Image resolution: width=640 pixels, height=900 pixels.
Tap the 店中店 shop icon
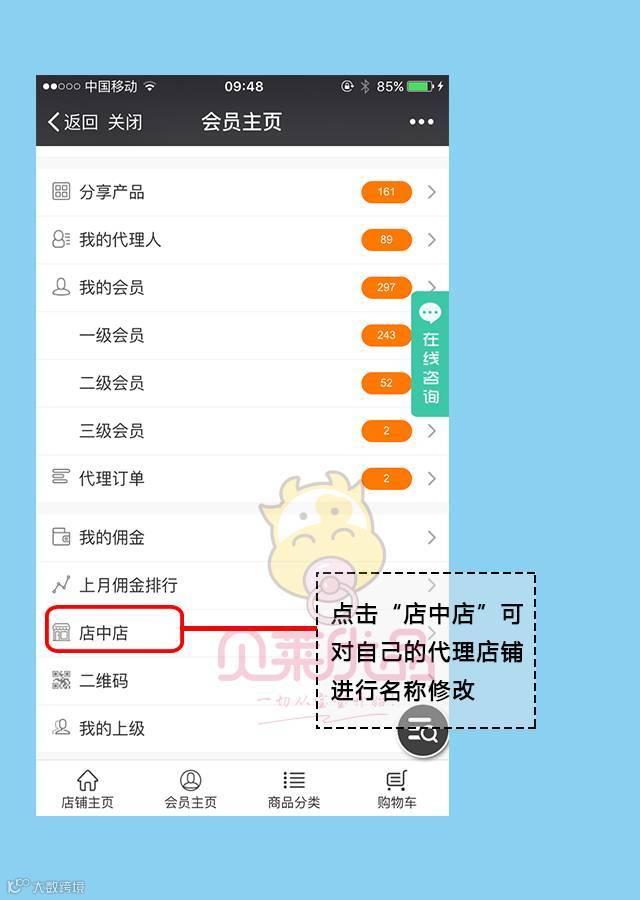click(61, 633)
